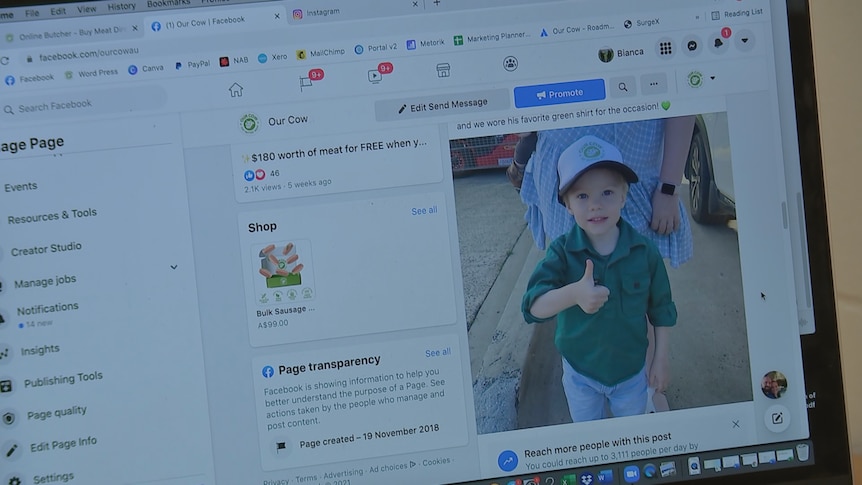Open Resources & Tools in the sidebar
This screenshot has width=862, height=485.
pyautogui.click(x=52, y=216)
